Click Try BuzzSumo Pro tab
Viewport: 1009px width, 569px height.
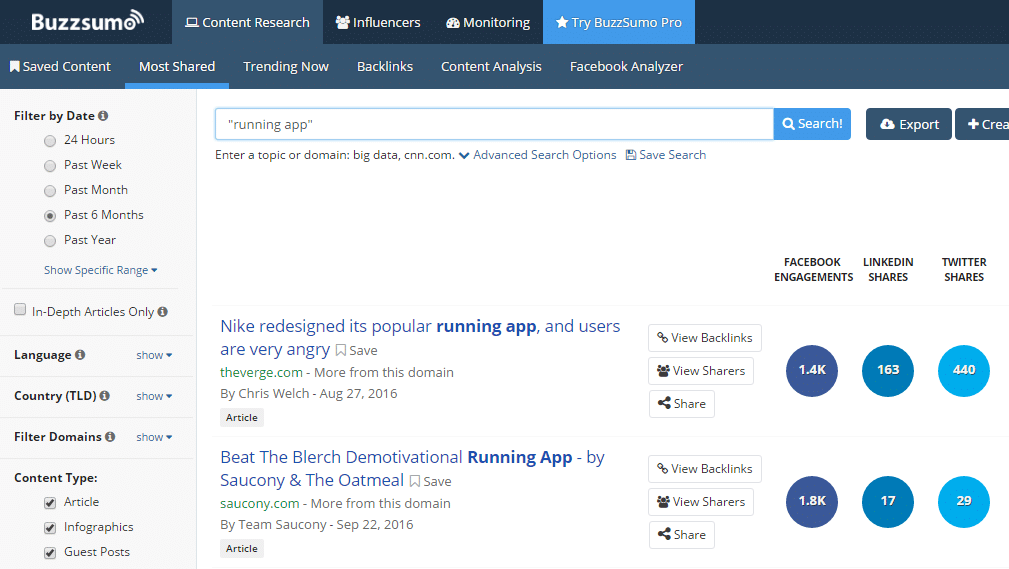[x=618, y=22]
